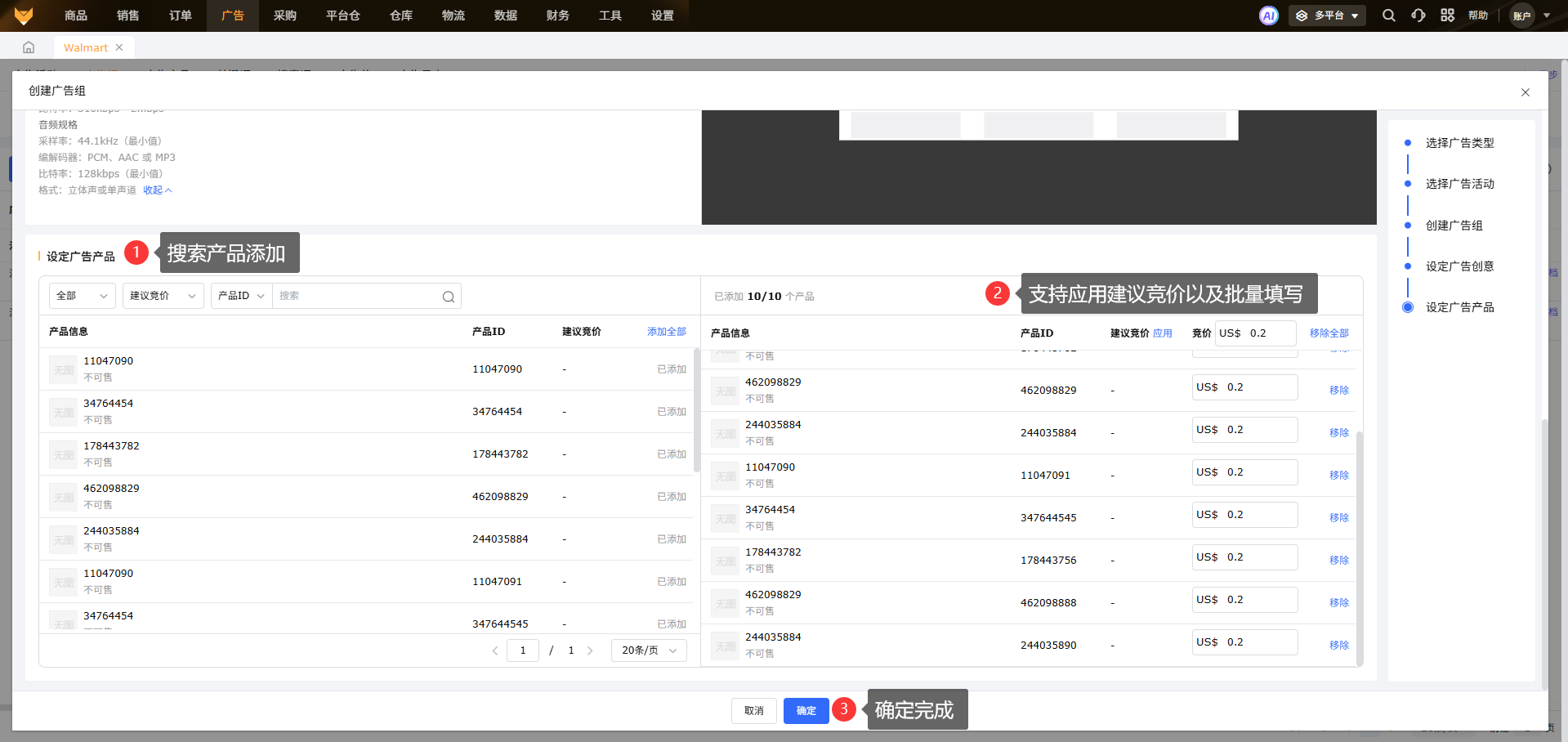Click the AI assistant icon
Screen dimensions: 1568x742
[1268, 16]
